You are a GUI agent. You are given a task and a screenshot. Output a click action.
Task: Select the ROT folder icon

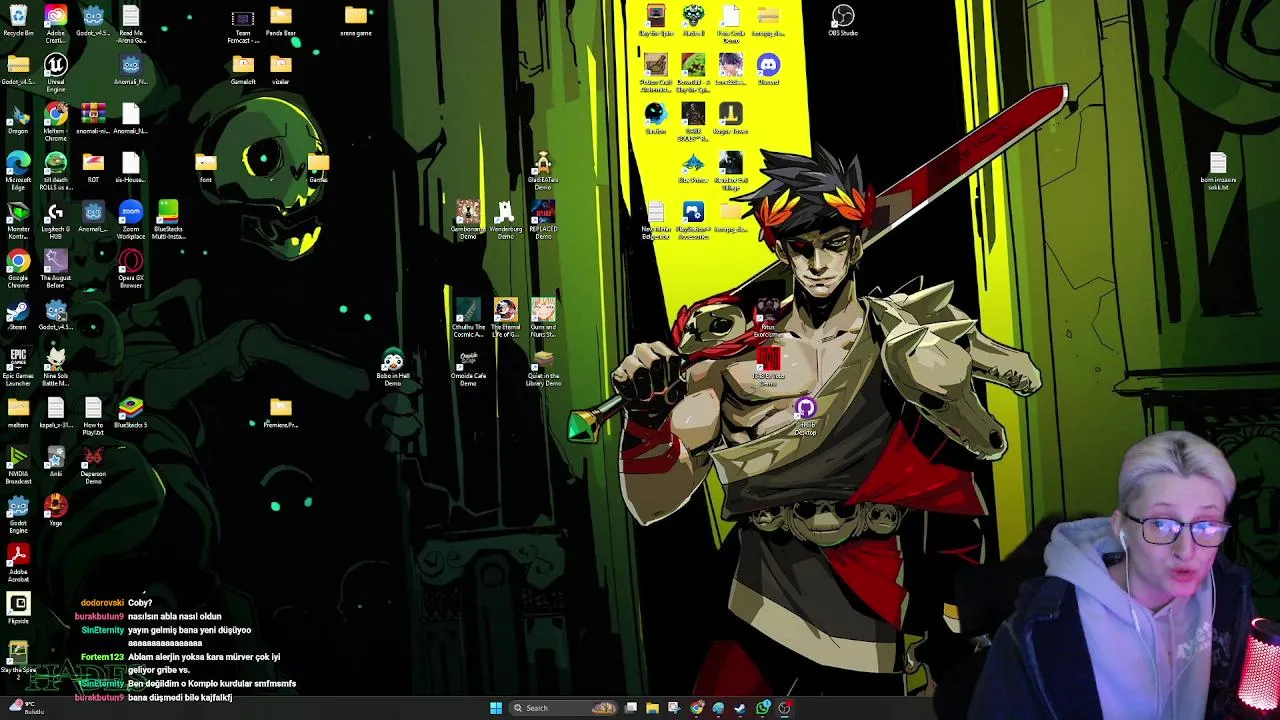[93, 167]
